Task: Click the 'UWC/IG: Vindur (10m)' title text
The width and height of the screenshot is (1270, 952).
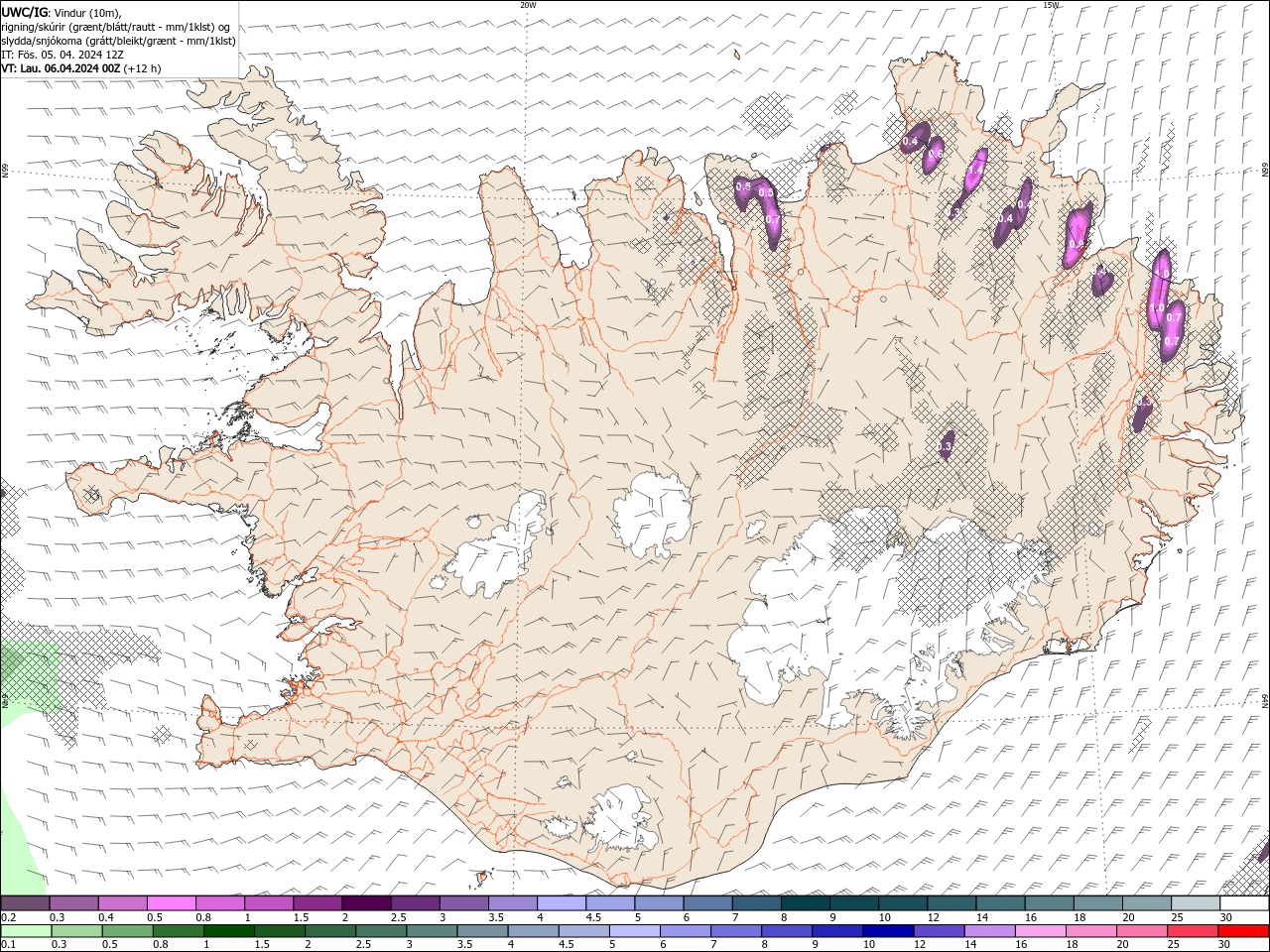Action: pos(62,12)
